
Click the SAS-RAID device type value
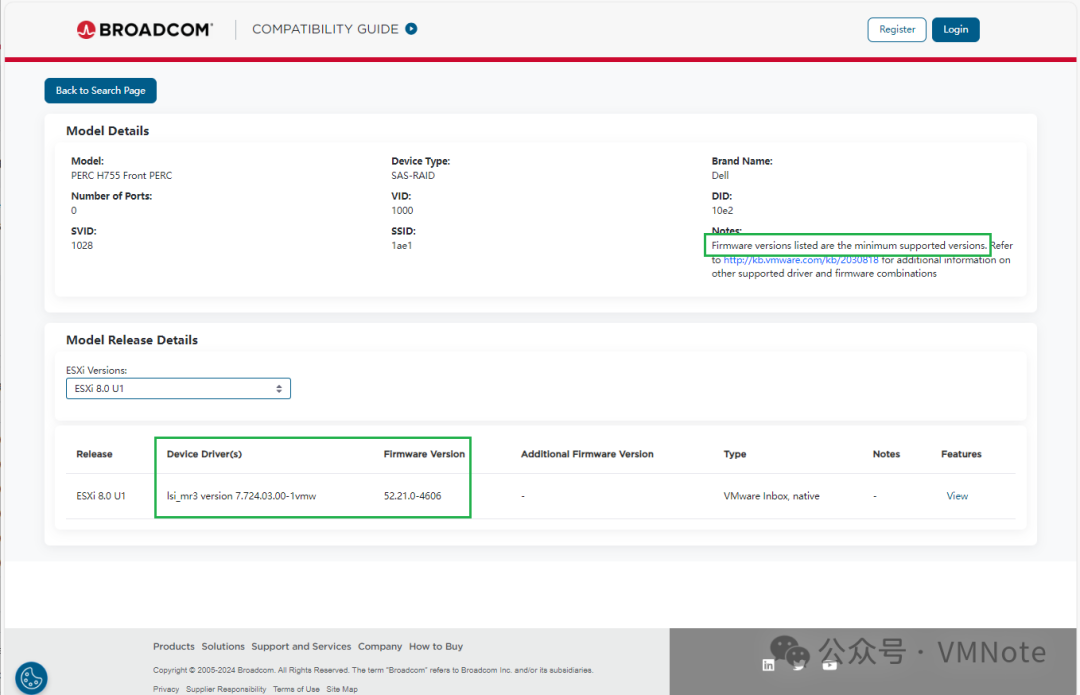[413, 176]
